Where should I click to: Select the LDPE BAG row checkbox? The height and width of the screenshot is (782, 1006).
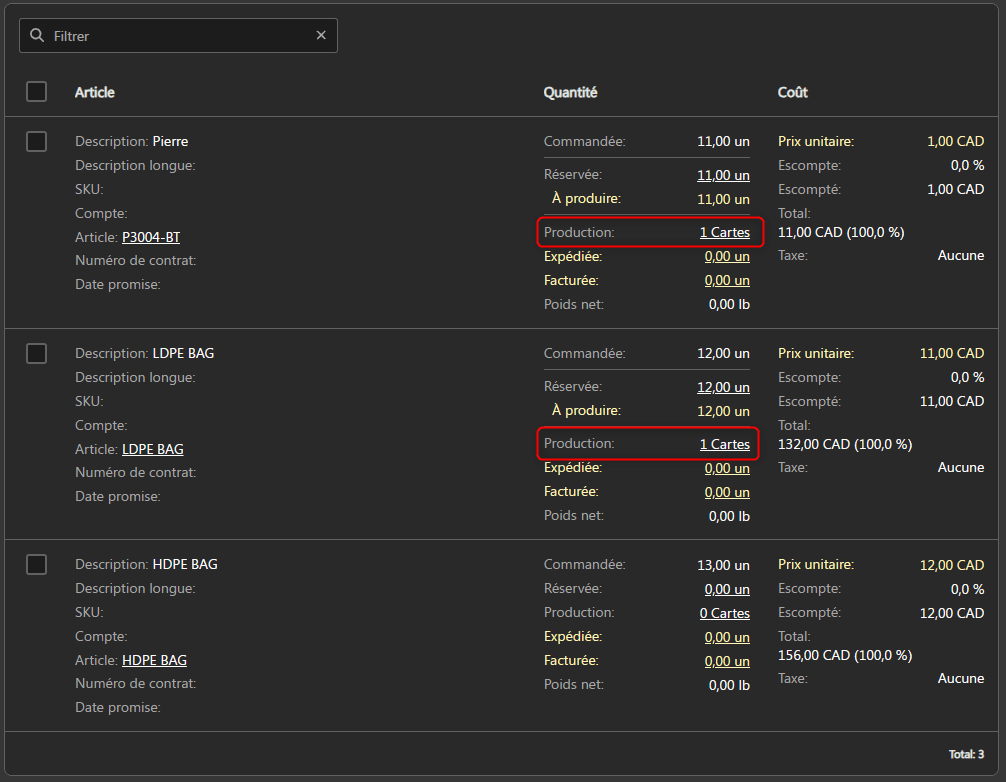[x=37, y=353]
